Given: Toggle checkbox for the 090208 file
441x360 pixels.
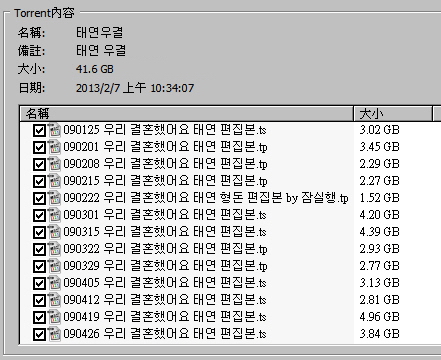Looking at the screenshot, I should coord(39,164).
